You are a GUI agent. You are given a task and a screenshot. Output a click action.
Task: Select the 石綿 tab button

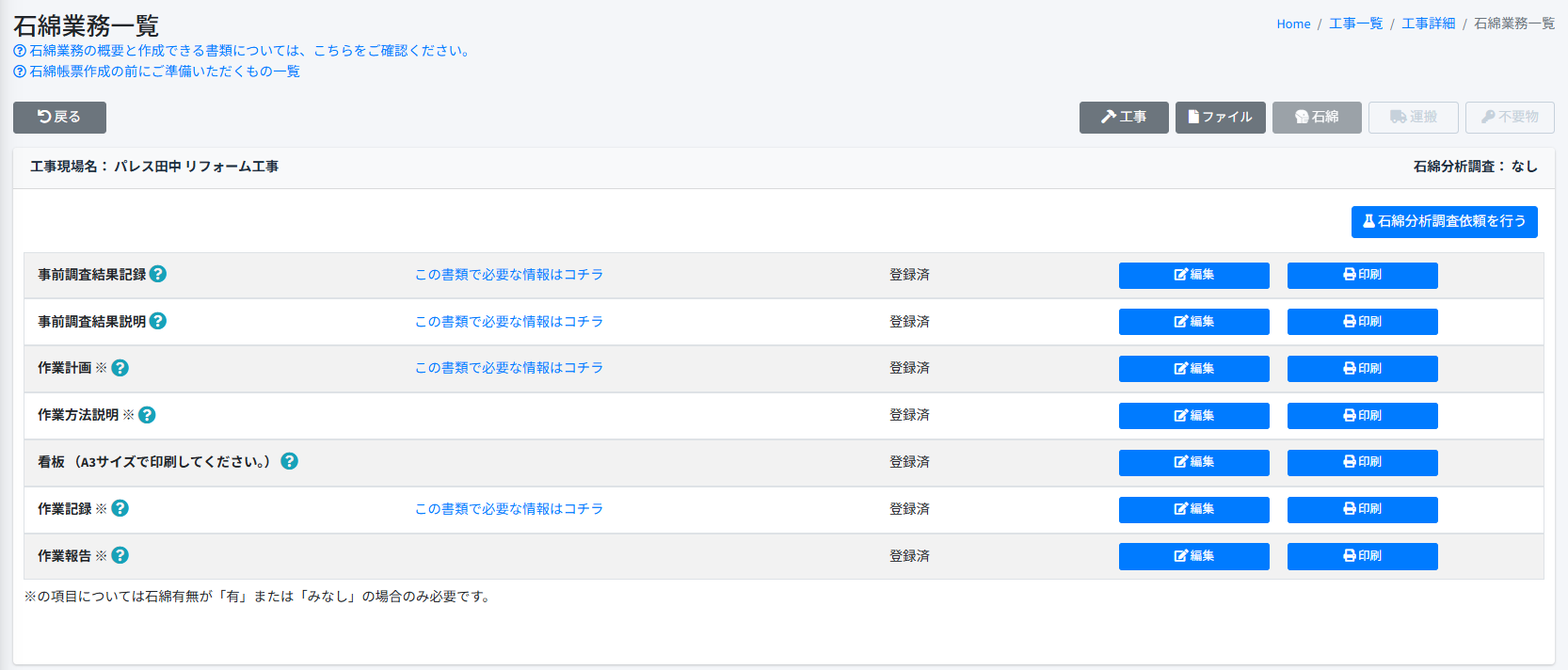click(x=1316, y=118)
